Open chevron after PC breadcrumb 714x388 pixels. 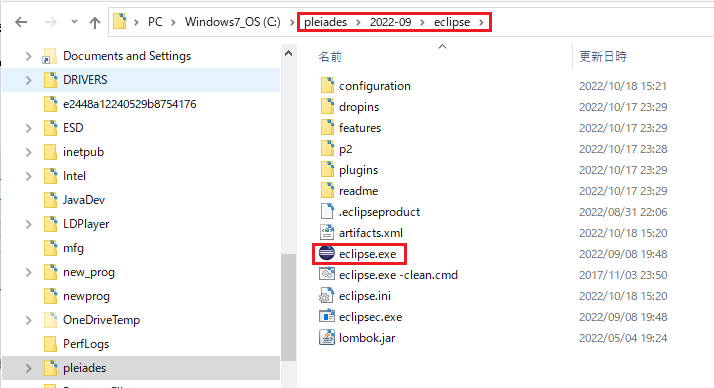[x=173, y=22]
